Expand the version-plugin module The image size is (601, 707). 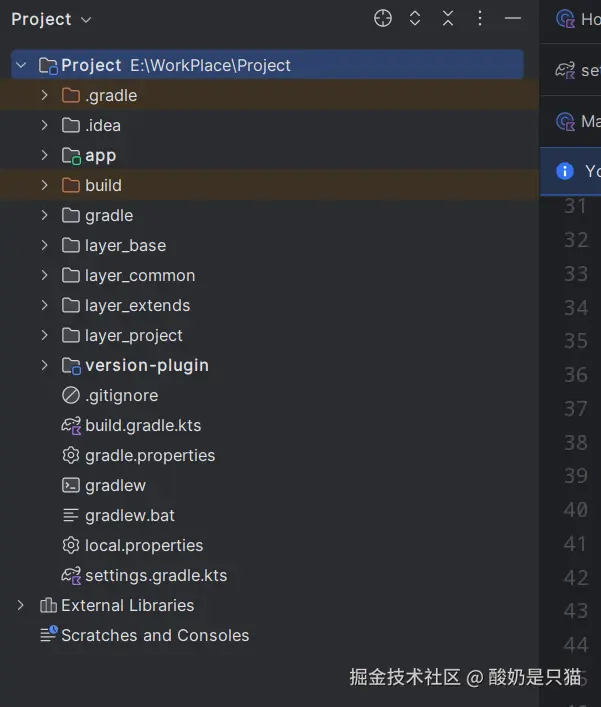pos(44,365)
